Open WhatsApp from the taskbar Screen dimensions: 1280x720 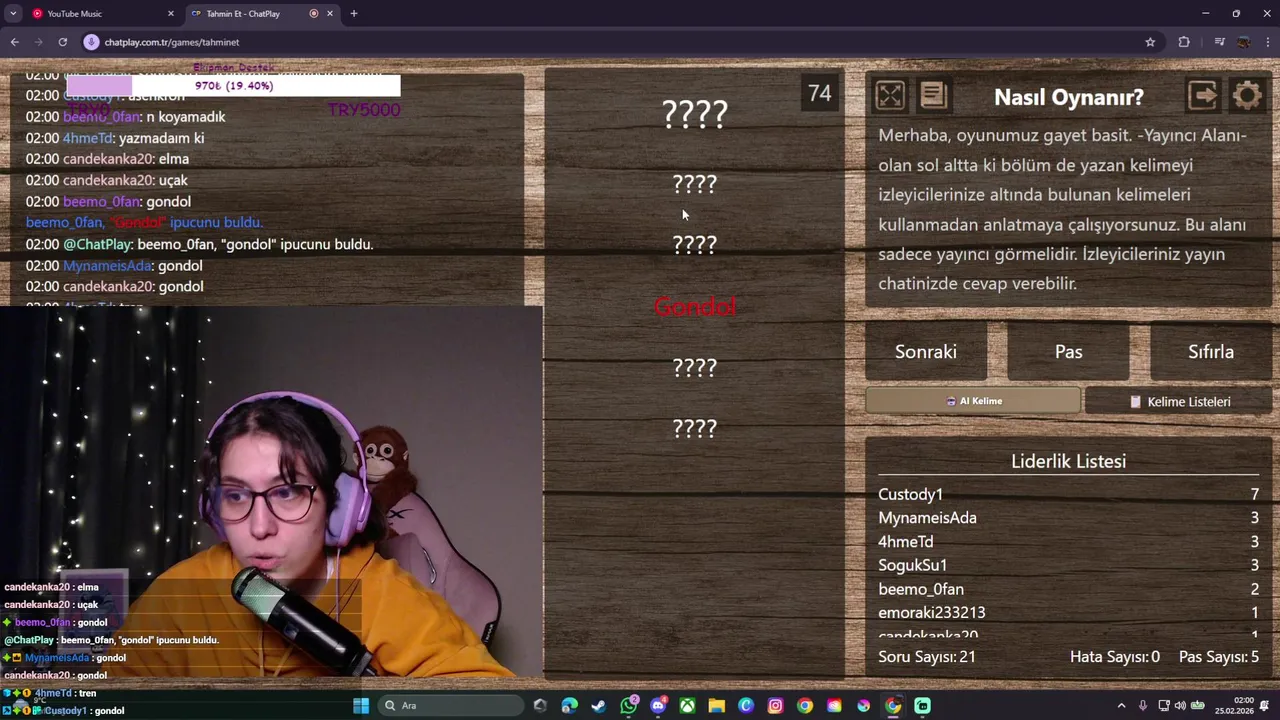pyautogui.click(x=629, y=706)
